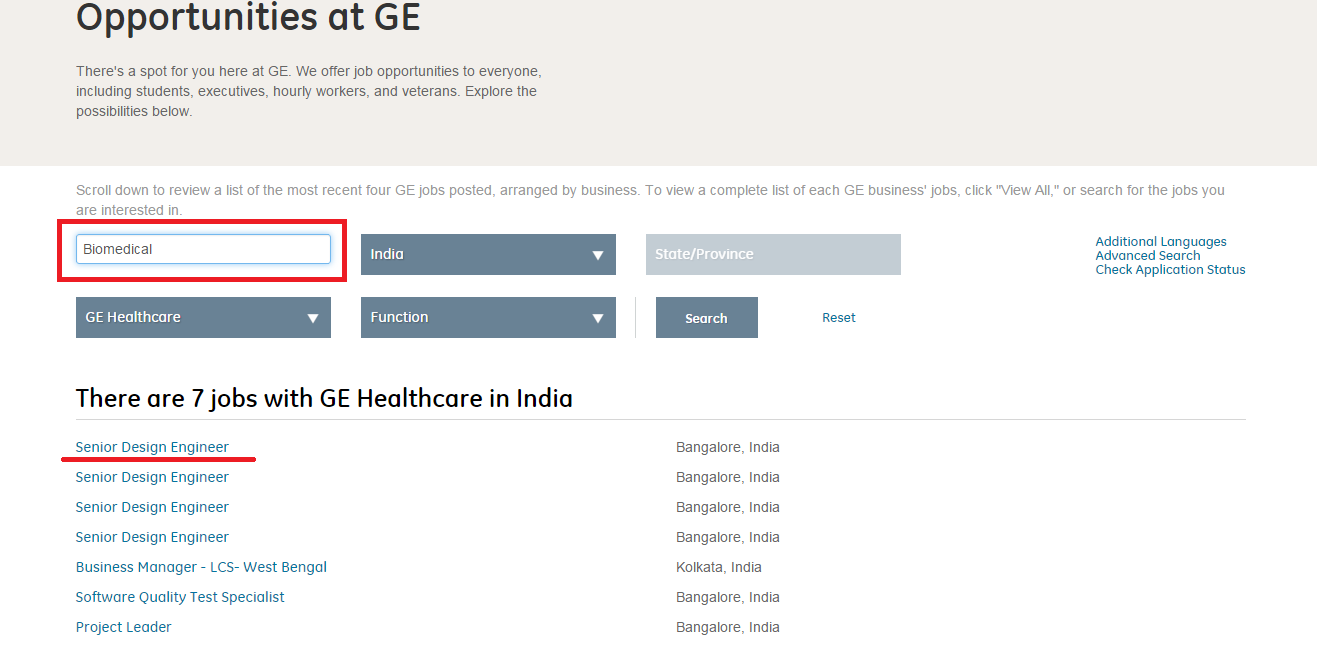Select the Kolkata, India location text
The image size is (1317, 653).
[719, 567]
